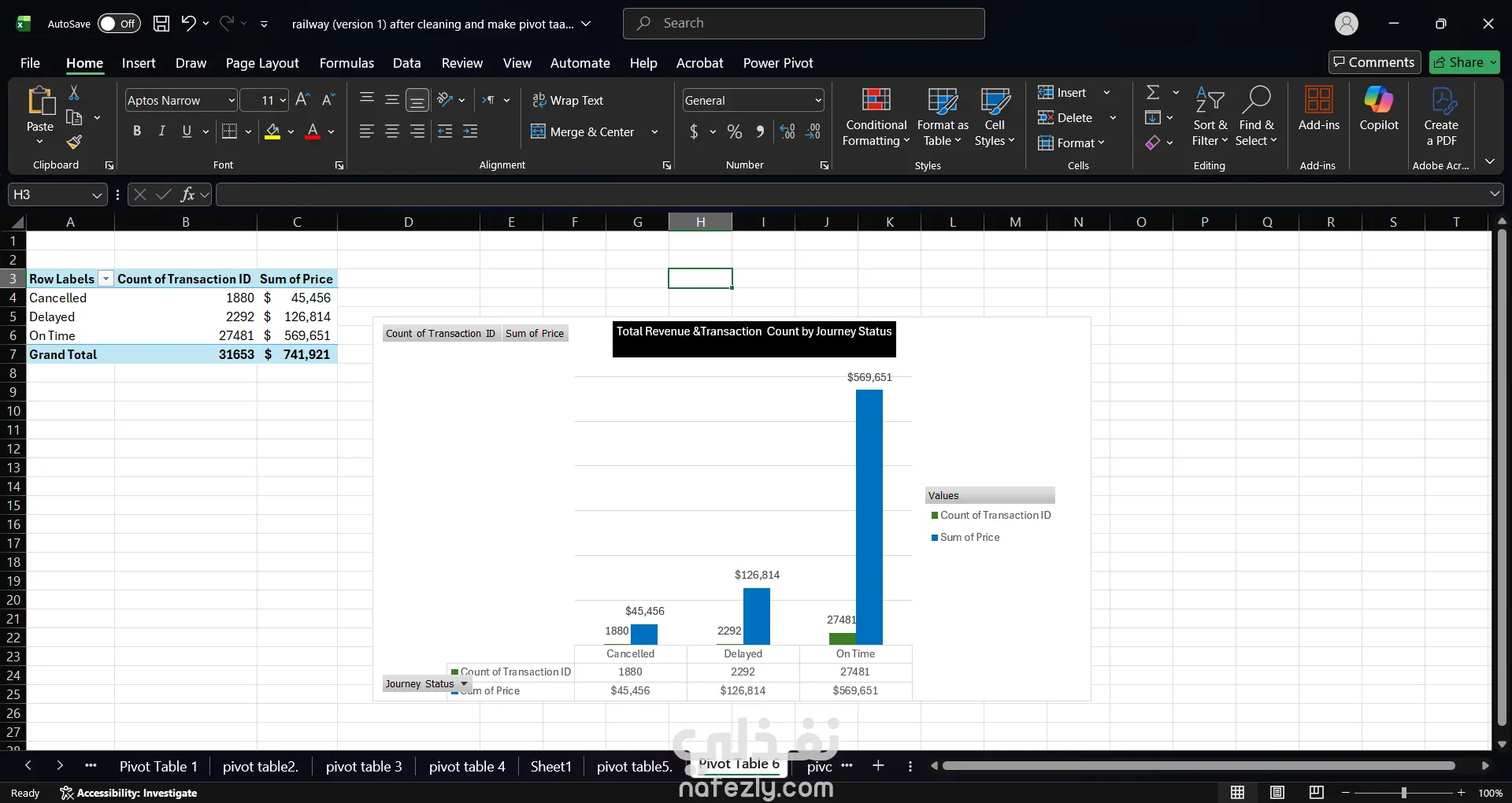Click the Share button
The width and height of the screenshot is (1512, 803).
coord(1465,62)
